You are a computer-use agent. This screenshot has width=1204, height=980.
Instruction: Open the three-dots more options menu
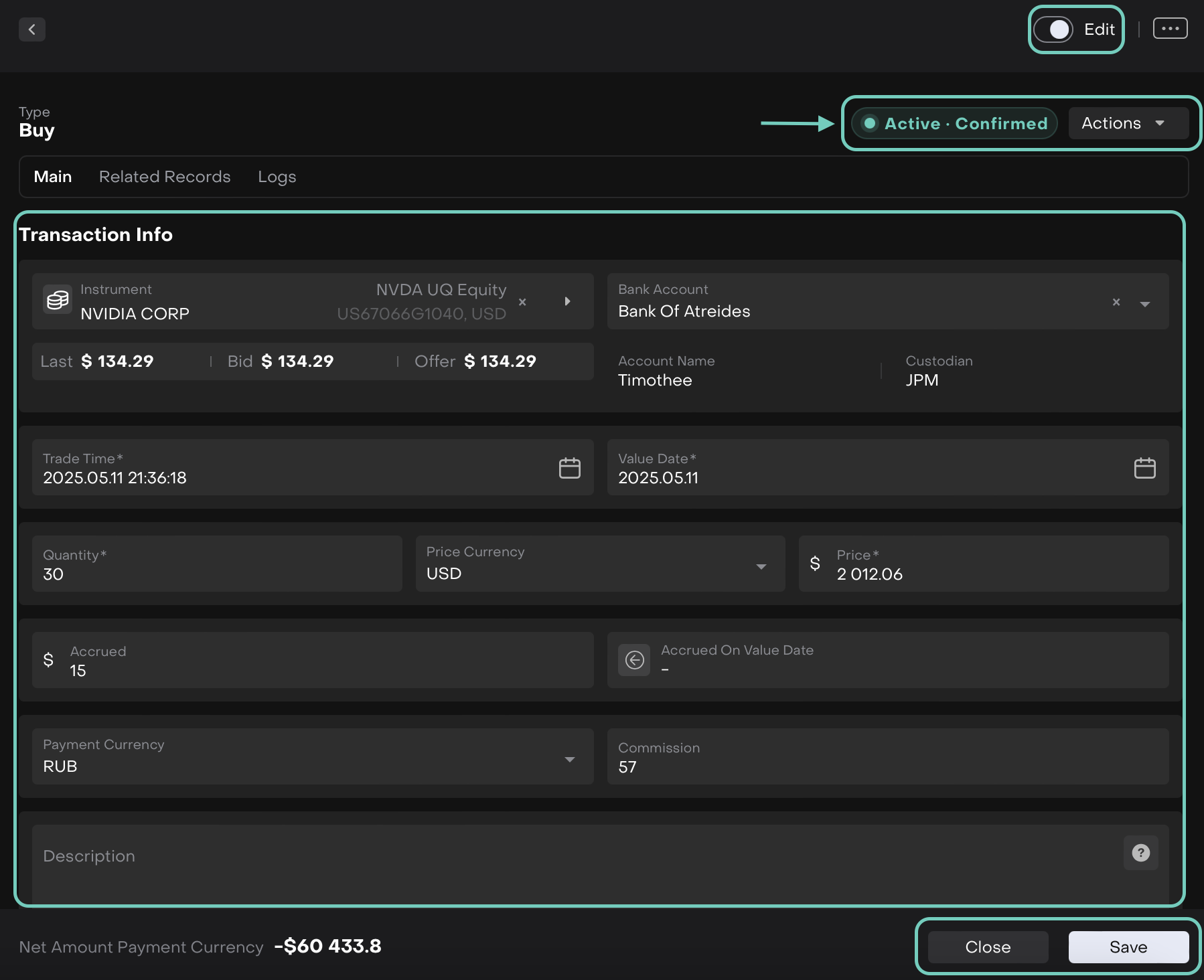(x=1170, y=29)
